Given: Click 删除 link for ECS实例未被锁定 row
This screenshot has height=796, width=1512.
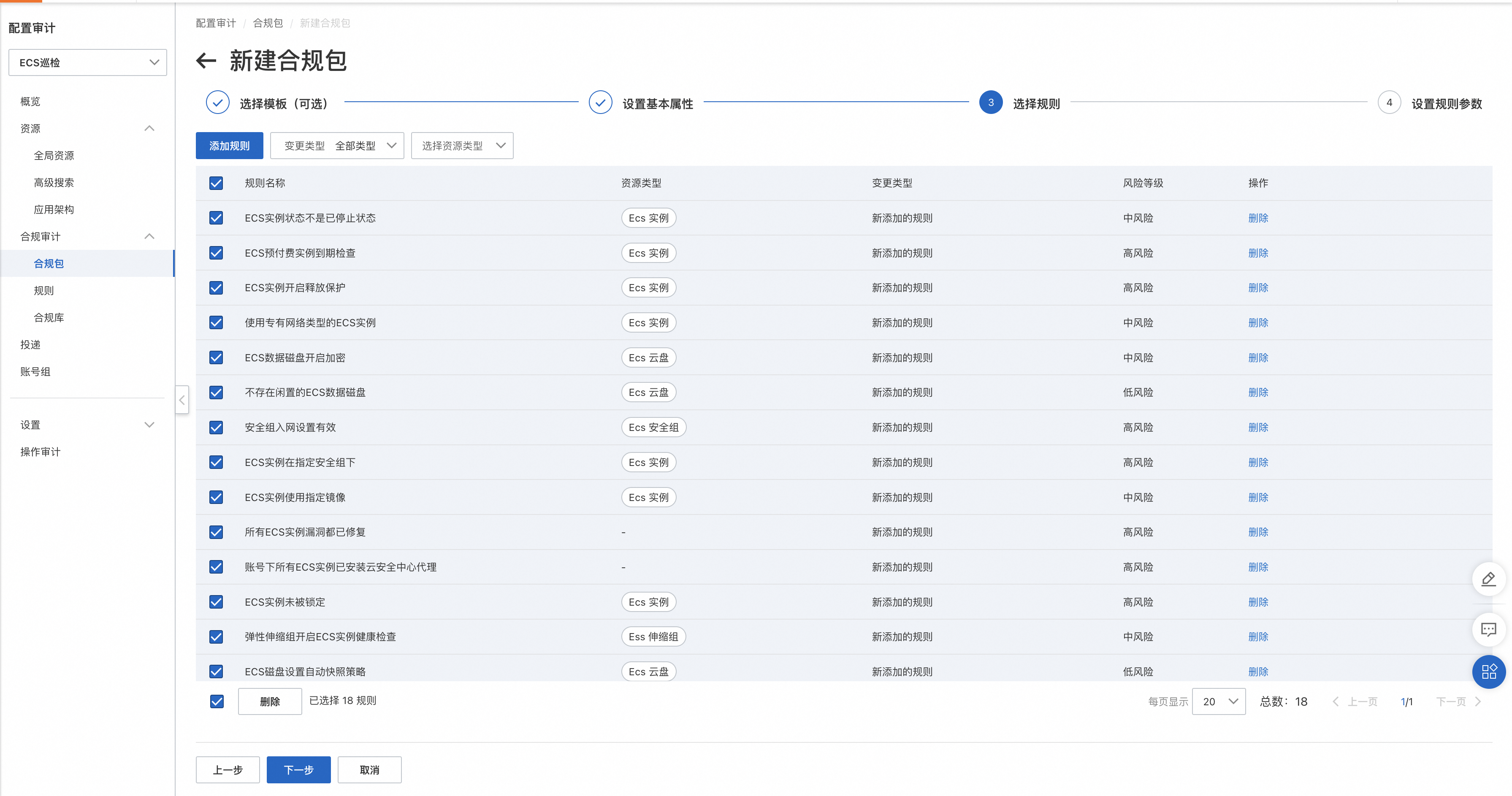Looking at the screenshot, I should pyautogui.click(x=1258, y=602).
